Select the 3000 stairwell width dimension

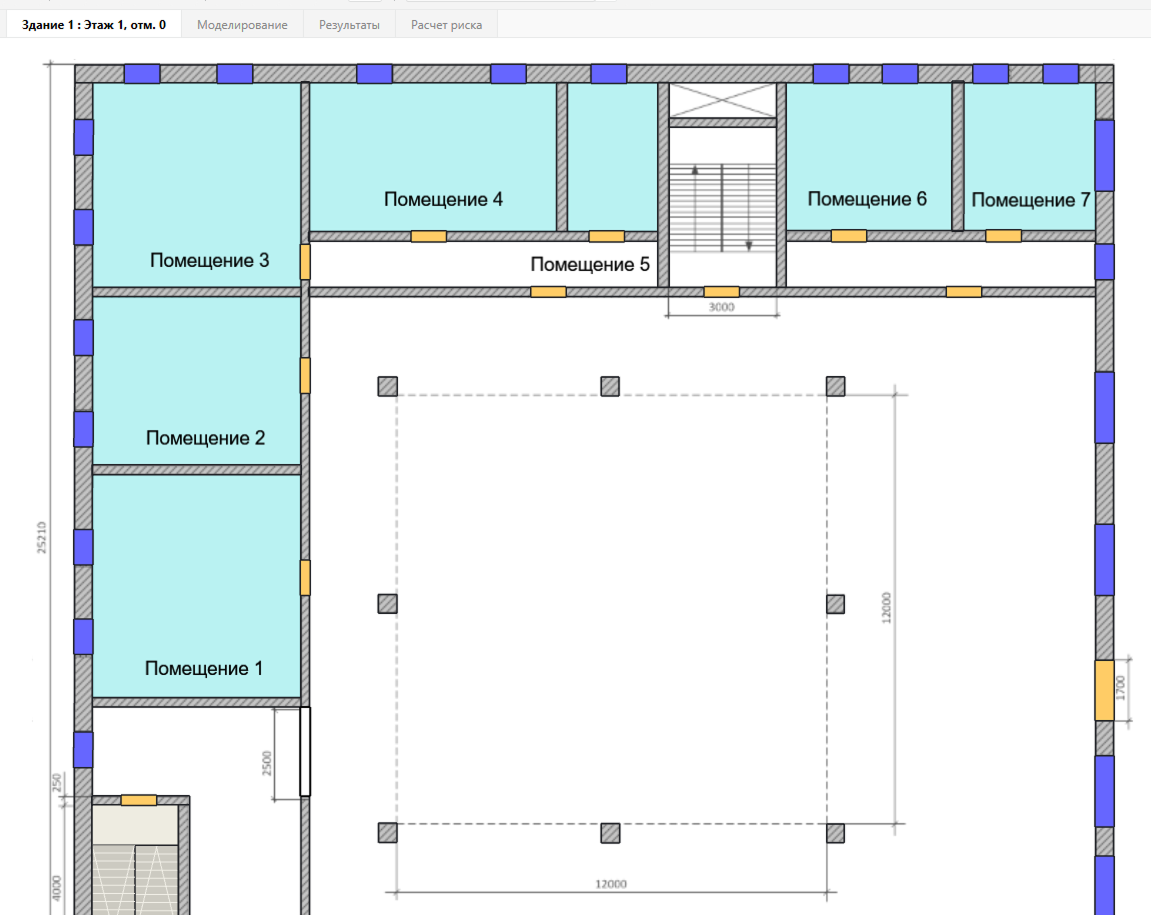pyautogui.click(x=722, y=307)
